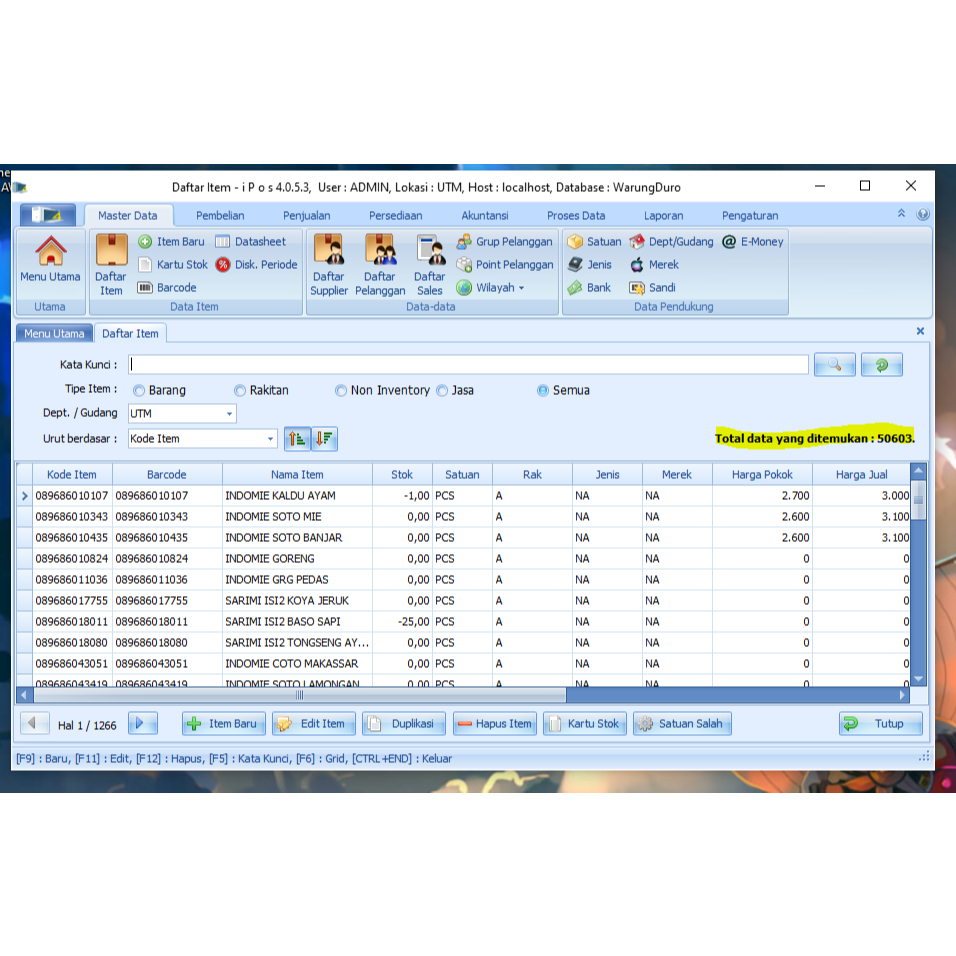Open Daftar Supplier from the ribbon
956x956 pixels.
point(329,260)
